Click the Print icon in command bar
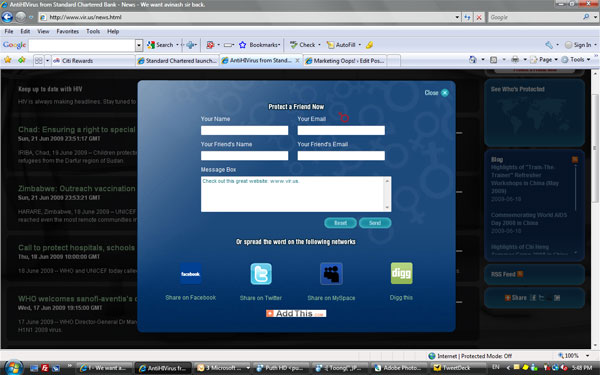Image resolution: width=600 pixels, height=375 pixels. click(x=515, y=59)
